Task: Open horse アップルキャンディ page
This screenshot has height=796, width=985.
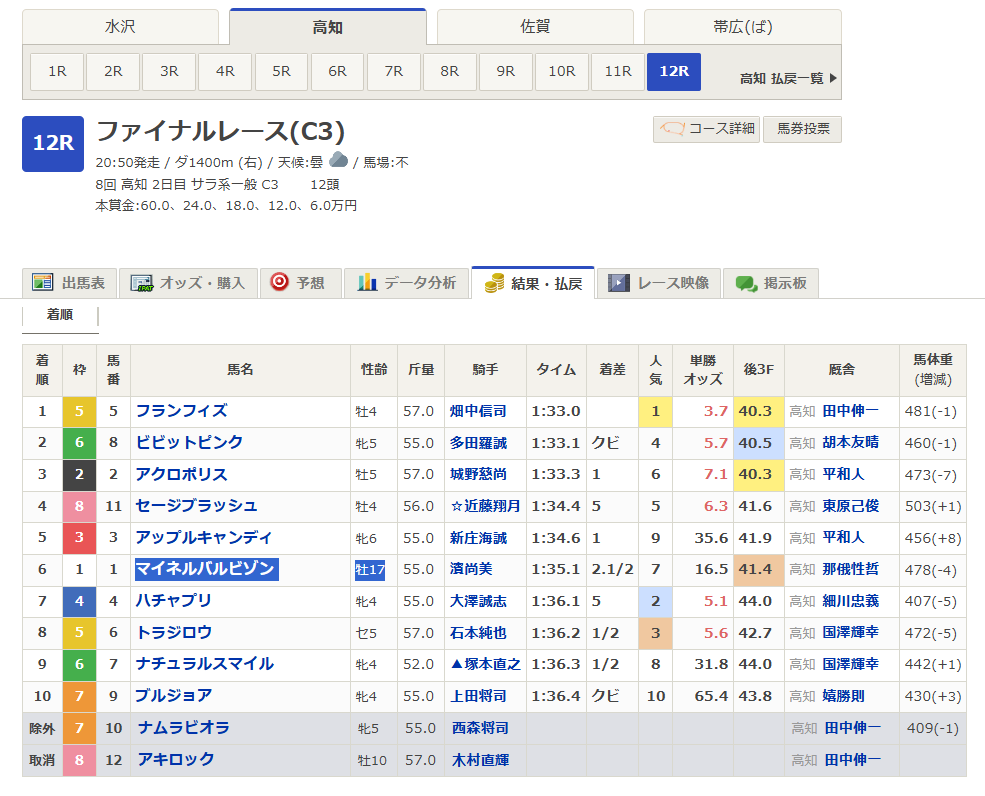Action: click(x=204, y=538)
